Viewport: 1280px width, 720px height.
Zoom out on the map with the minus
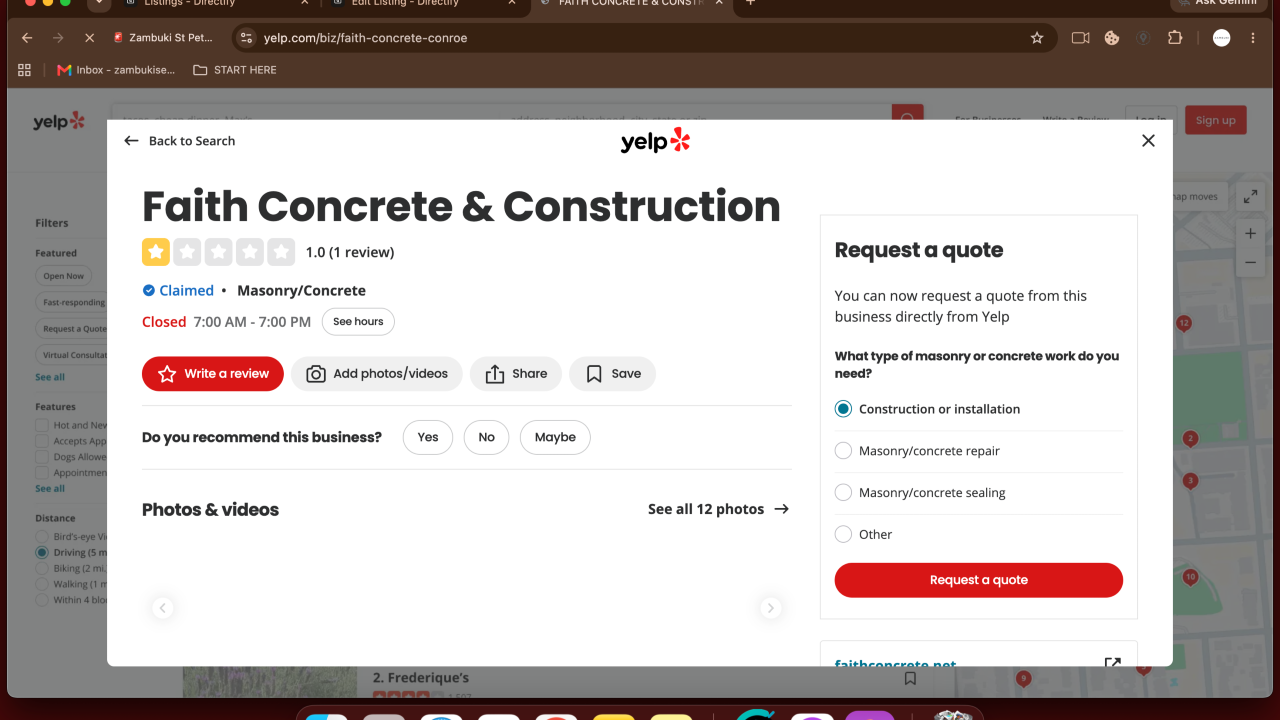click(1250, 263)
